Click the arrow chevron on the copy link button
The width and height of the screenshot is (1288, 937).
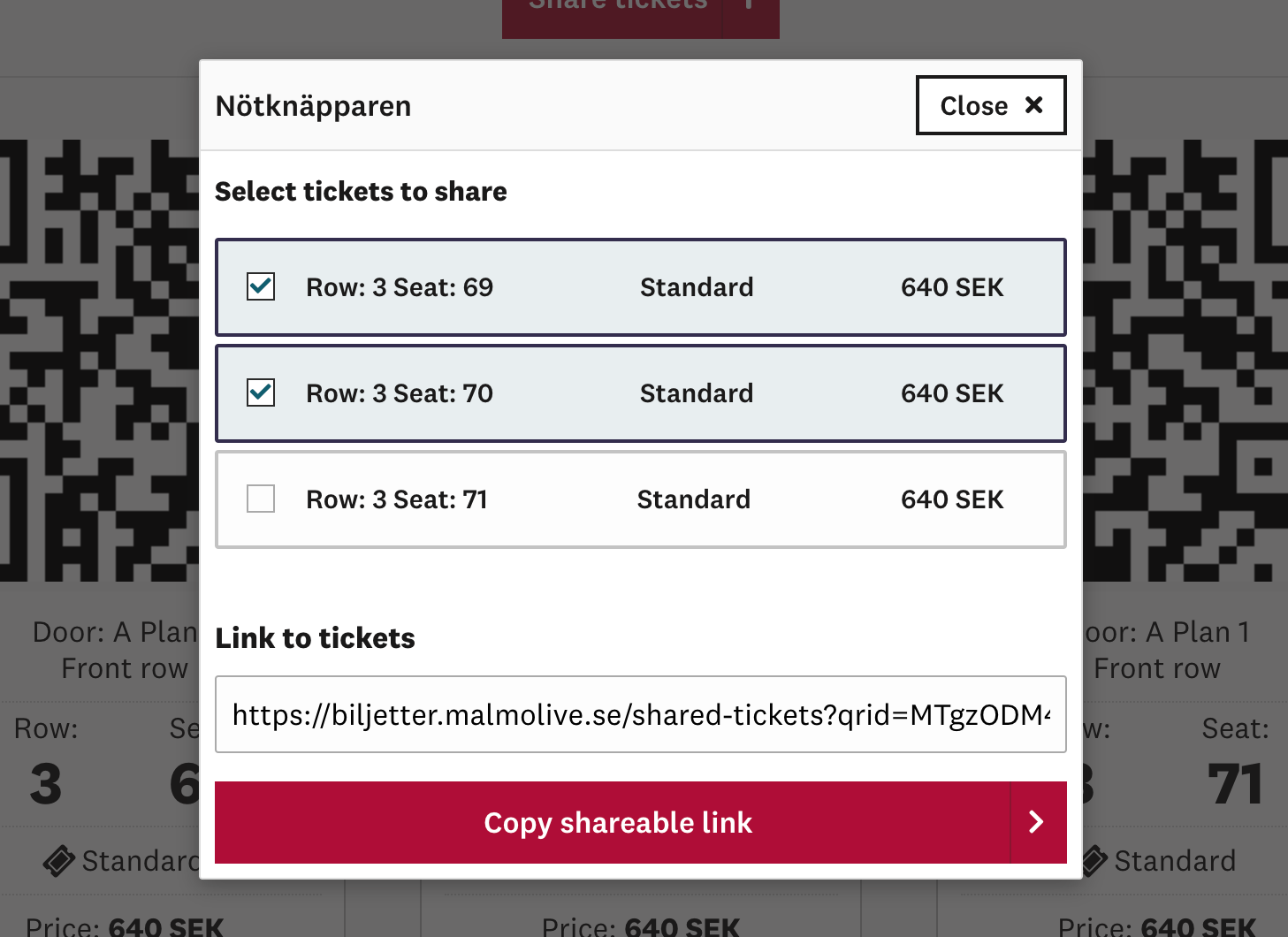pos(1037,822)
